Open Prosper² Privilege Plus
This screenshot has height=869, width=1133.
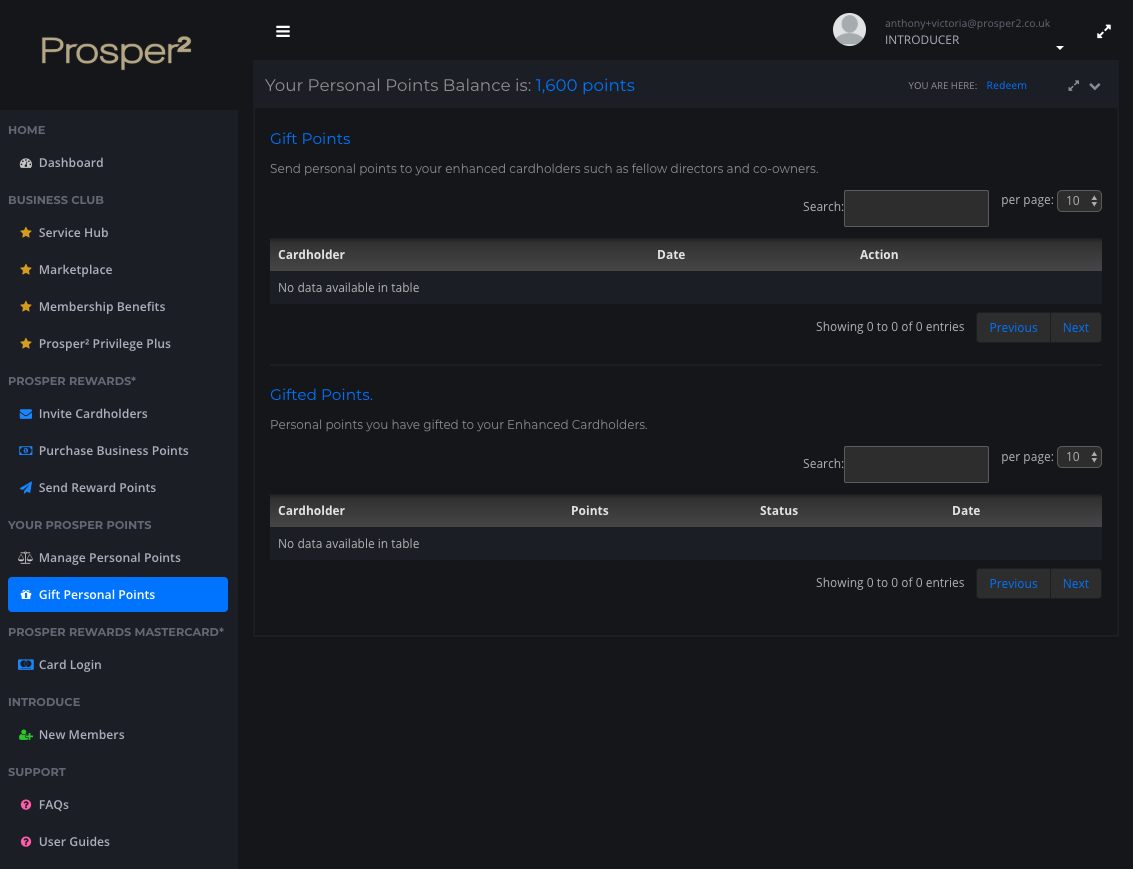pos(105,343)
